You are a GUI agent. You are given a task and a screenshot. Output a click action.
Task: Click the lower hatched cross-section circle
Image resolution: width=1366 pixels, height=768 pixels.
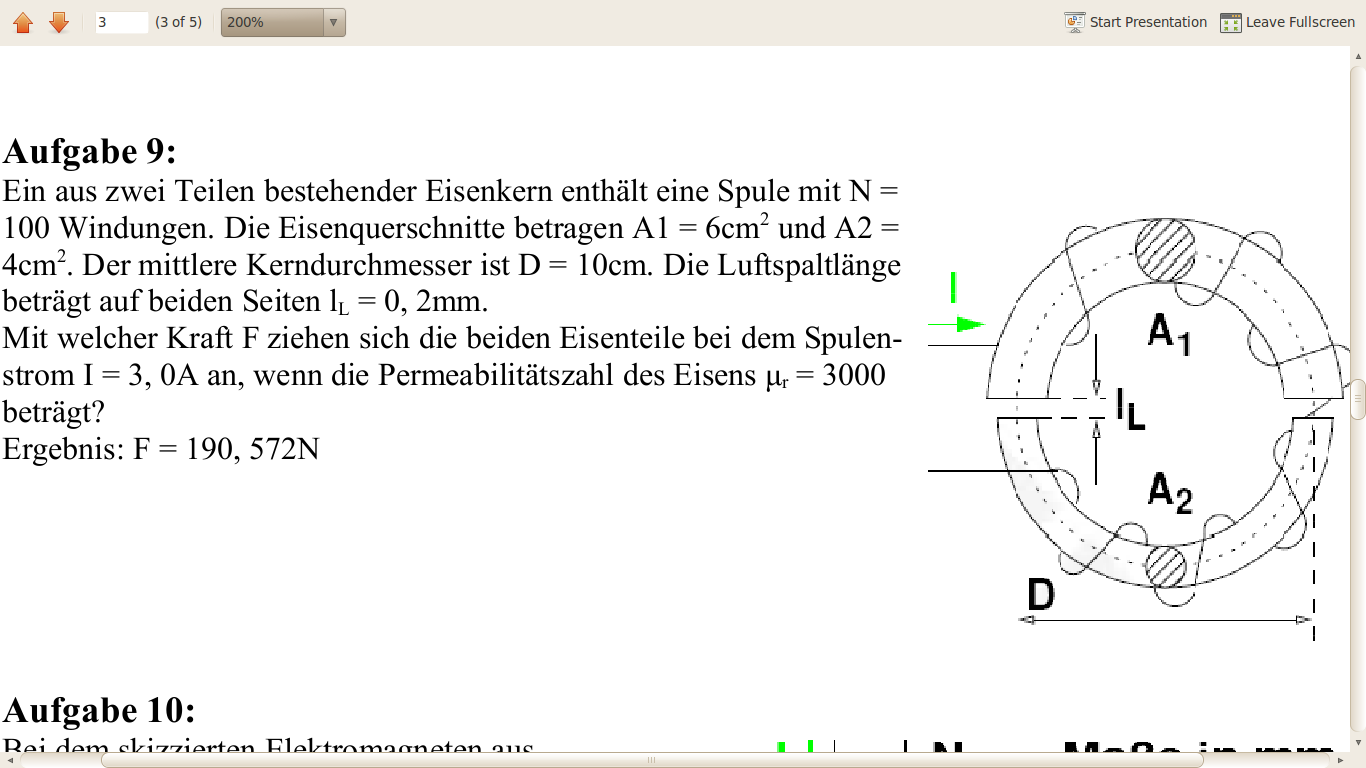1166,567
